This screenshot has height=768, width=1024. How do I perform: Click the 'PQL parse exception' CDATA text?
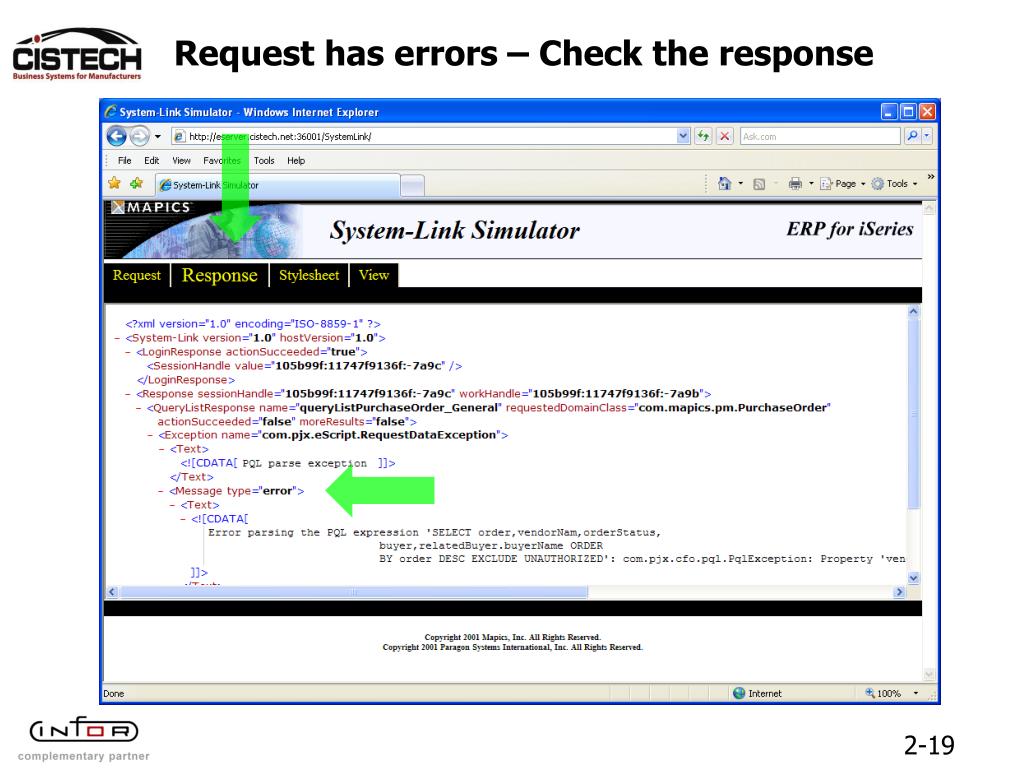point(304,463)
